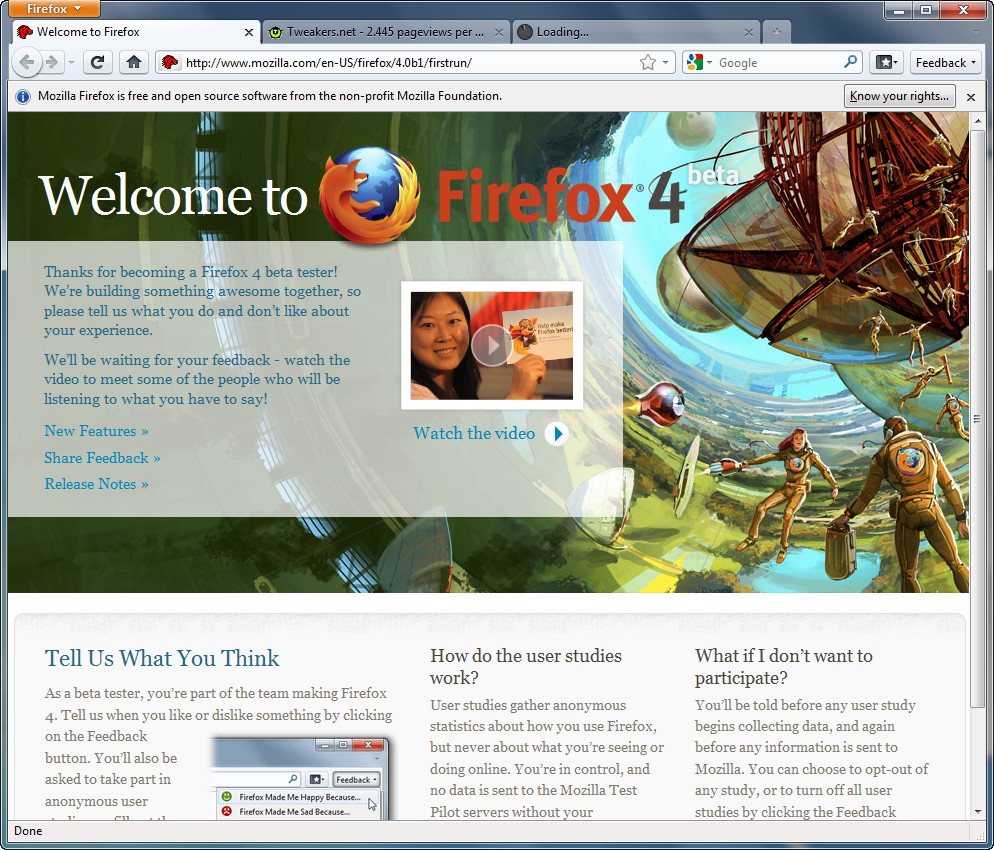994x850 pixels.
Task: Open the Bookmarks menu button
Action: tap(886, 62)
